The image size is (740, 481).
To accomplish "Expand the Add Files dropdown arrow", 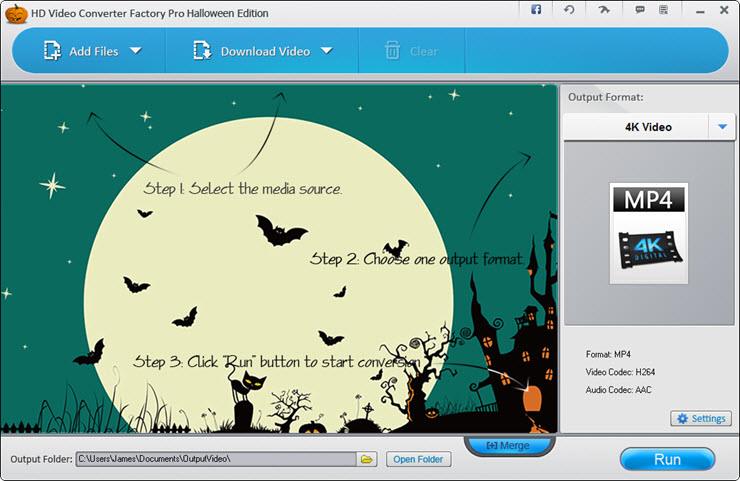I will (136, 51).
